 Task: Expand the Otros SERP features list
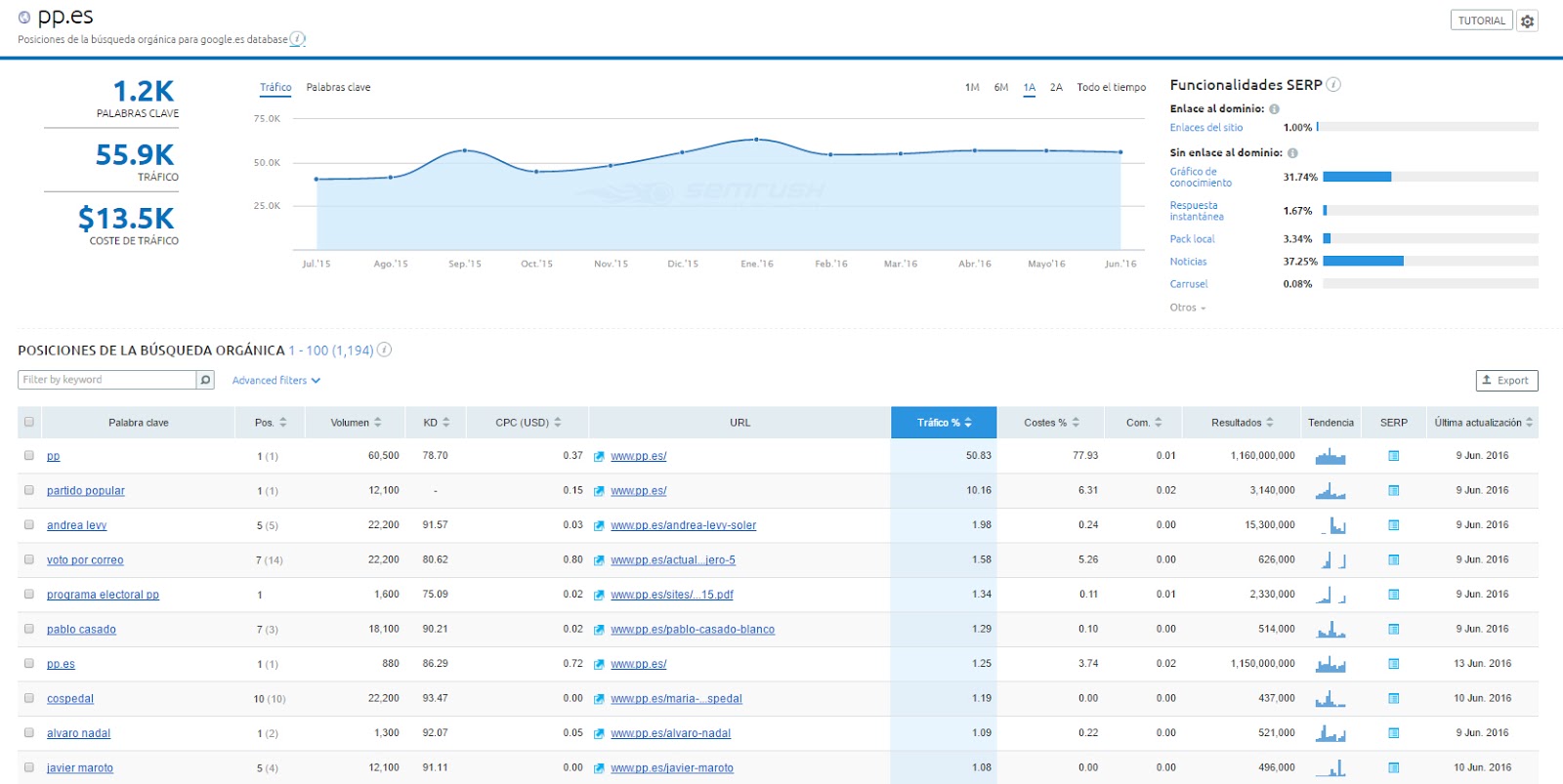pos(1188,308)
